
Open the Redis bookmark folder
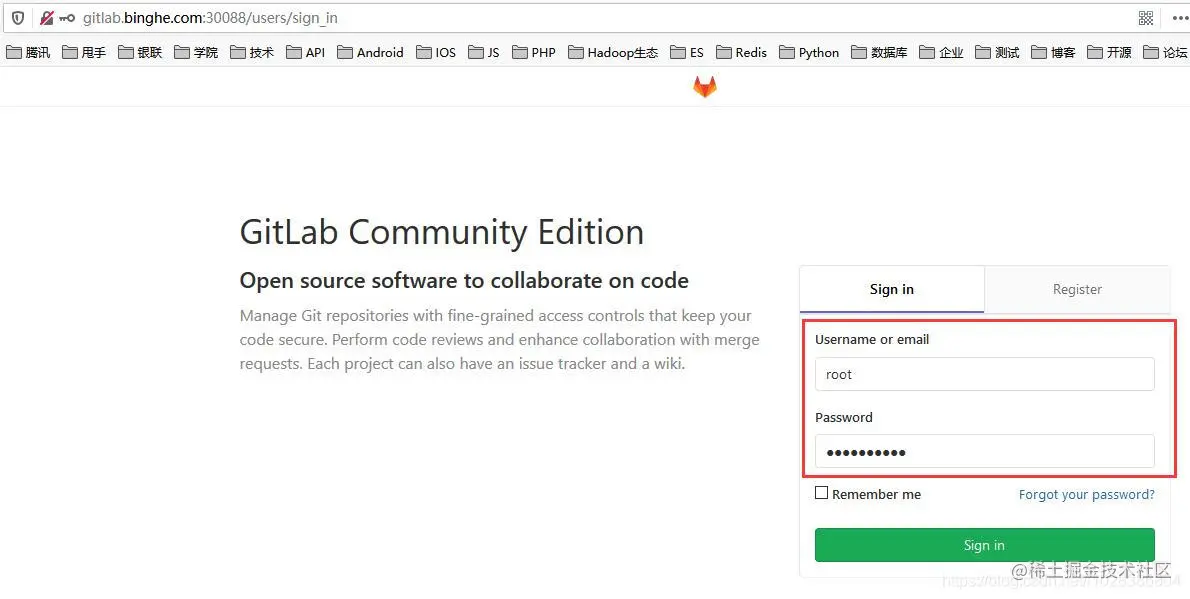(741, 52)
